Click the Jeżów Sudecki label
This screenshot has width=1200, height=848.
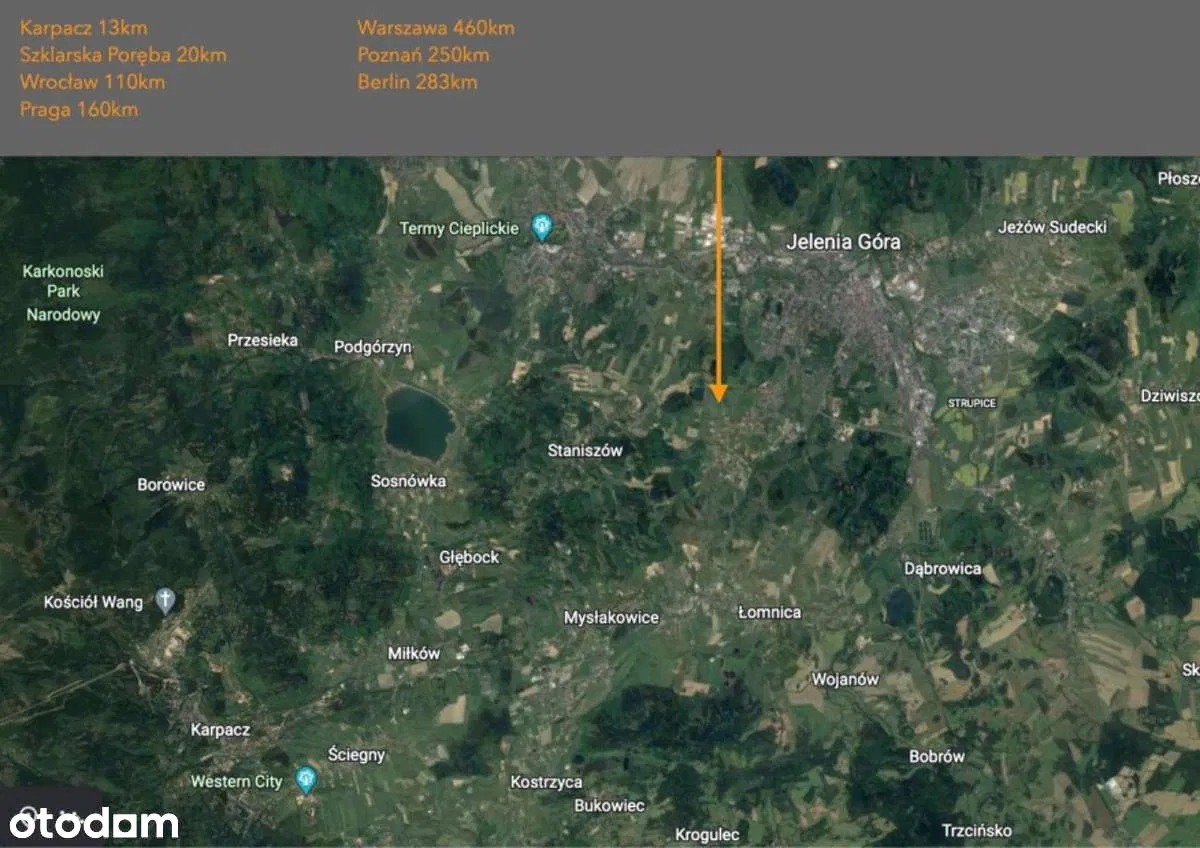coord(1052,227)
